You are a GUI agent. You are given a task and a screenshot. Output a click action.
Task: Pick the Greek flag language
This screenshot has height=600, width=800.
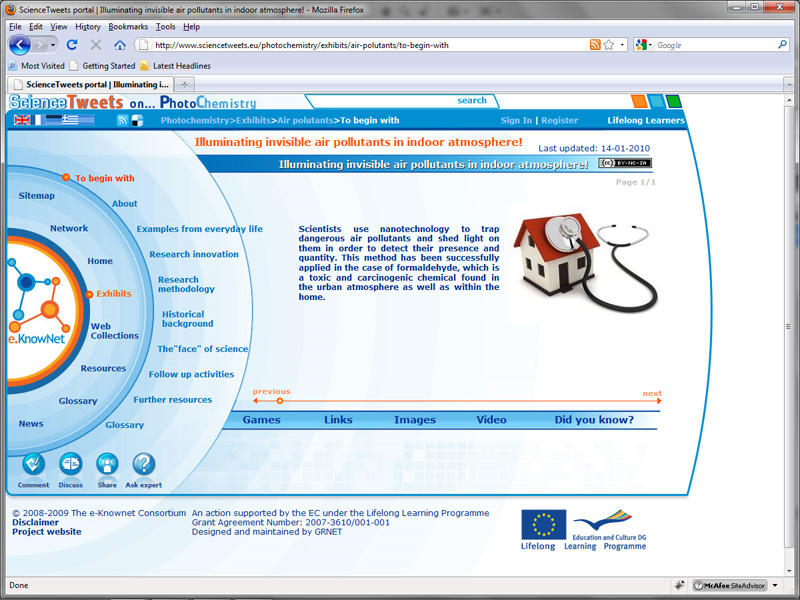(70, 120)
